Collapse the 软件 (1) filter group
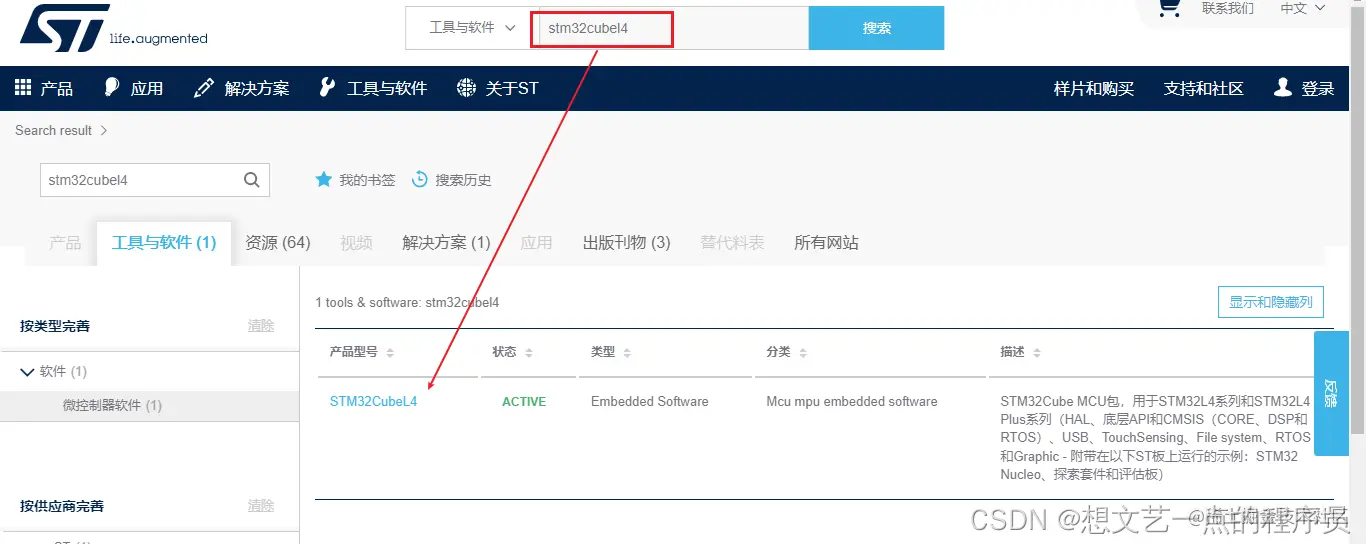Image resolution: width=1366 pixels, height=544 pixels. click(x=27, y=372)
